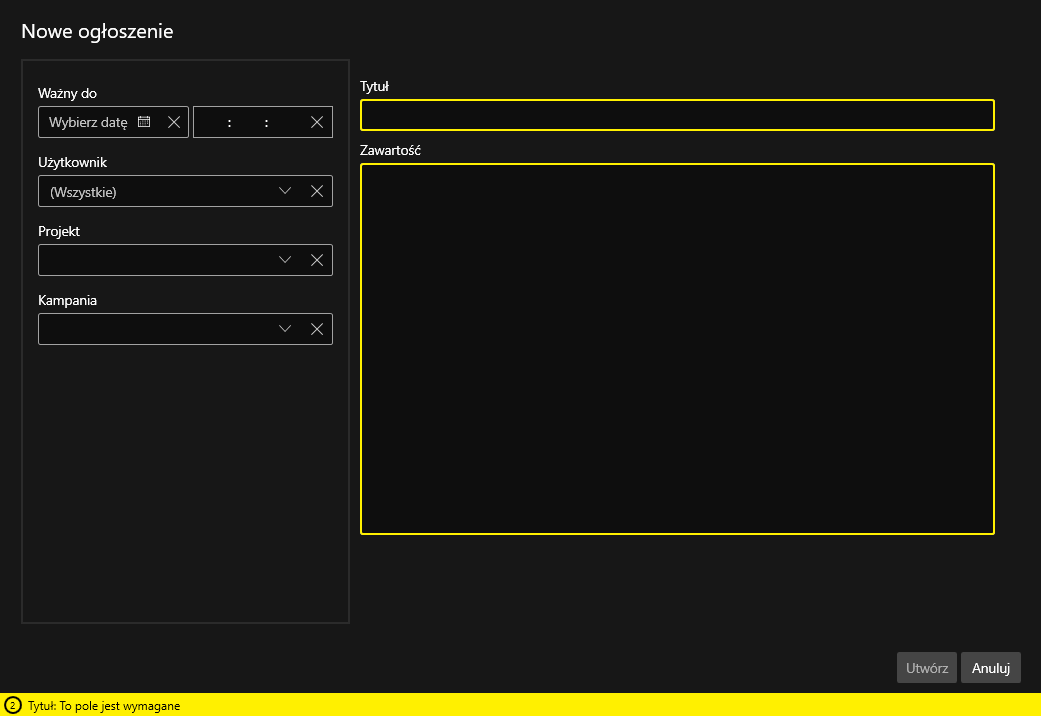Clear the Projekt selection with X icon

[x=317, y=260]
